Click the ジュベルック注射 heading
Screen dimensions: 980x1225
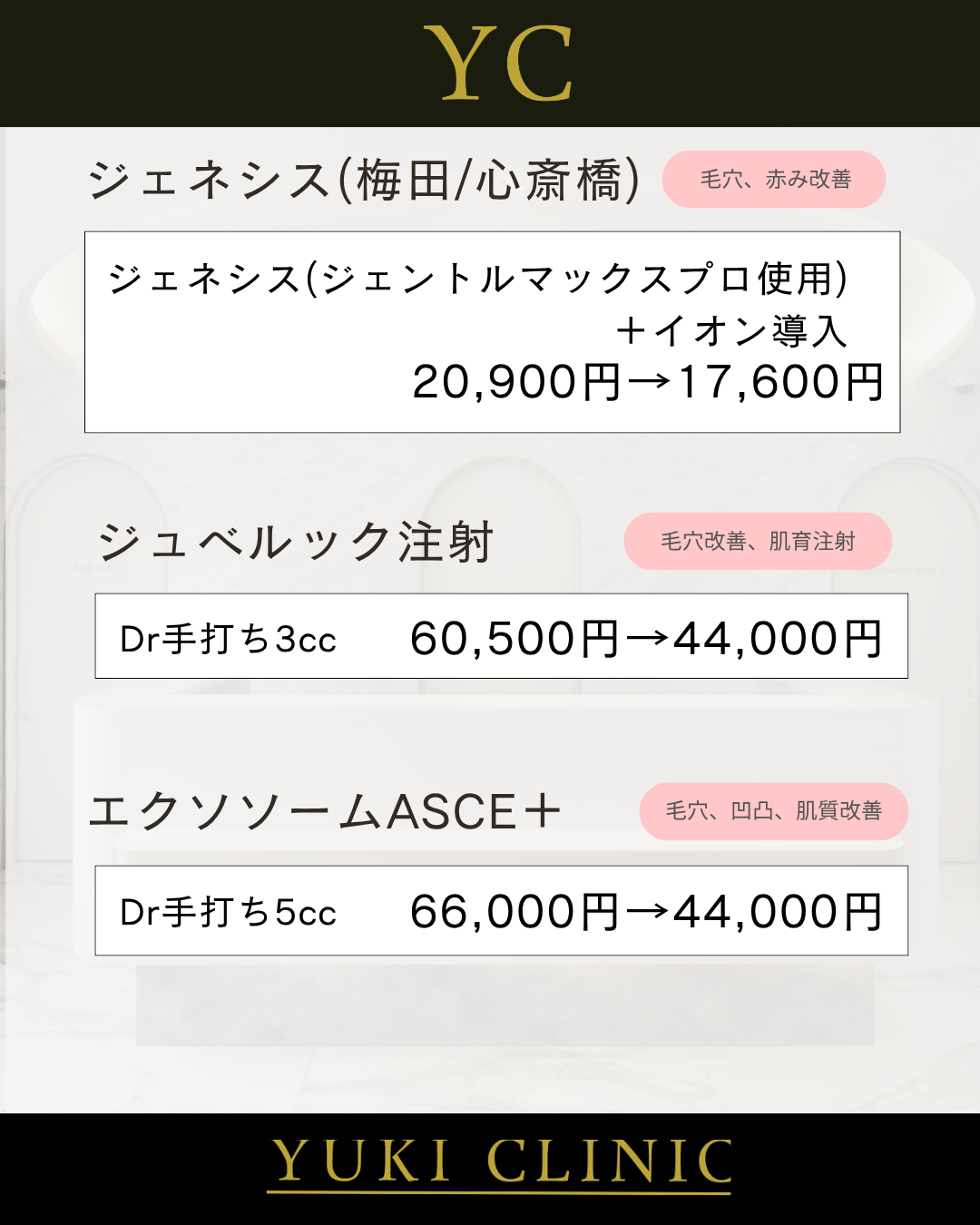(296, 543)
